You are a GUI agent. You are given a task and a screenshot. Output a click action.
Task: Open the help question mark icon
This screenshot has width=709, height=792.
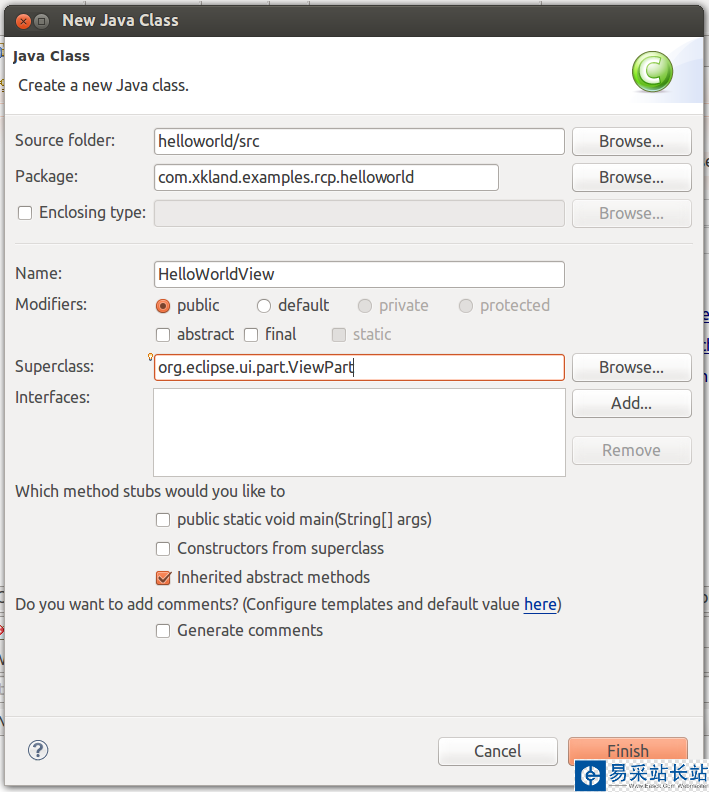pyautogui.click(x=38, y=750)
